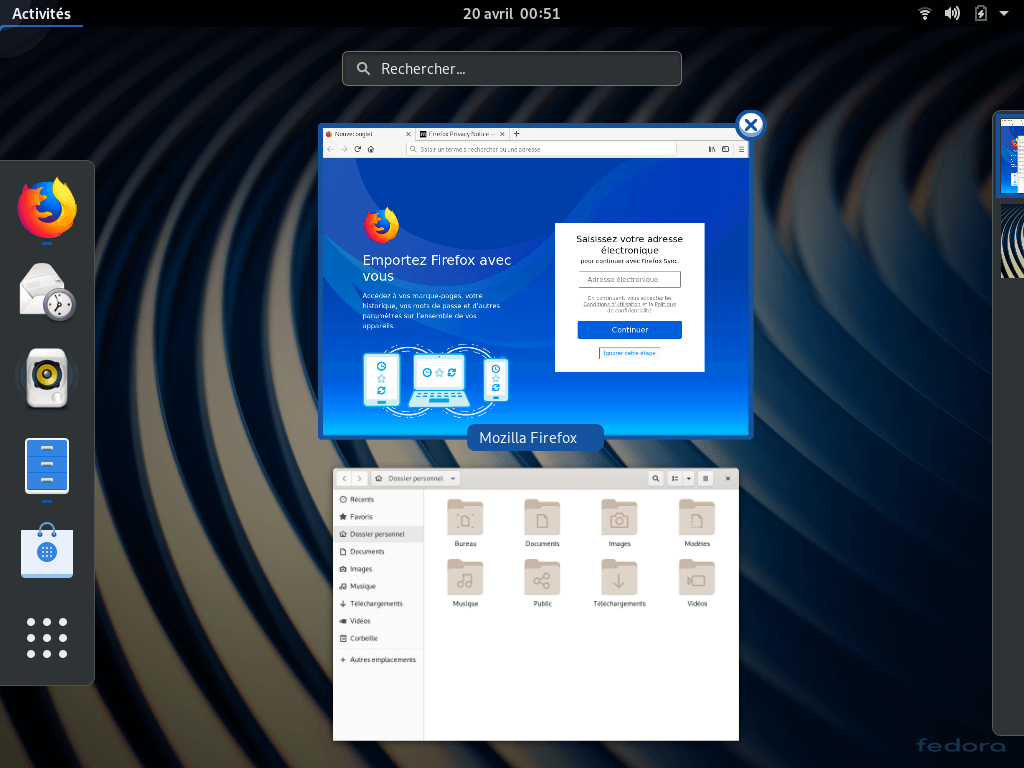Select Favoris in Files sidebar

coord(378,517)
